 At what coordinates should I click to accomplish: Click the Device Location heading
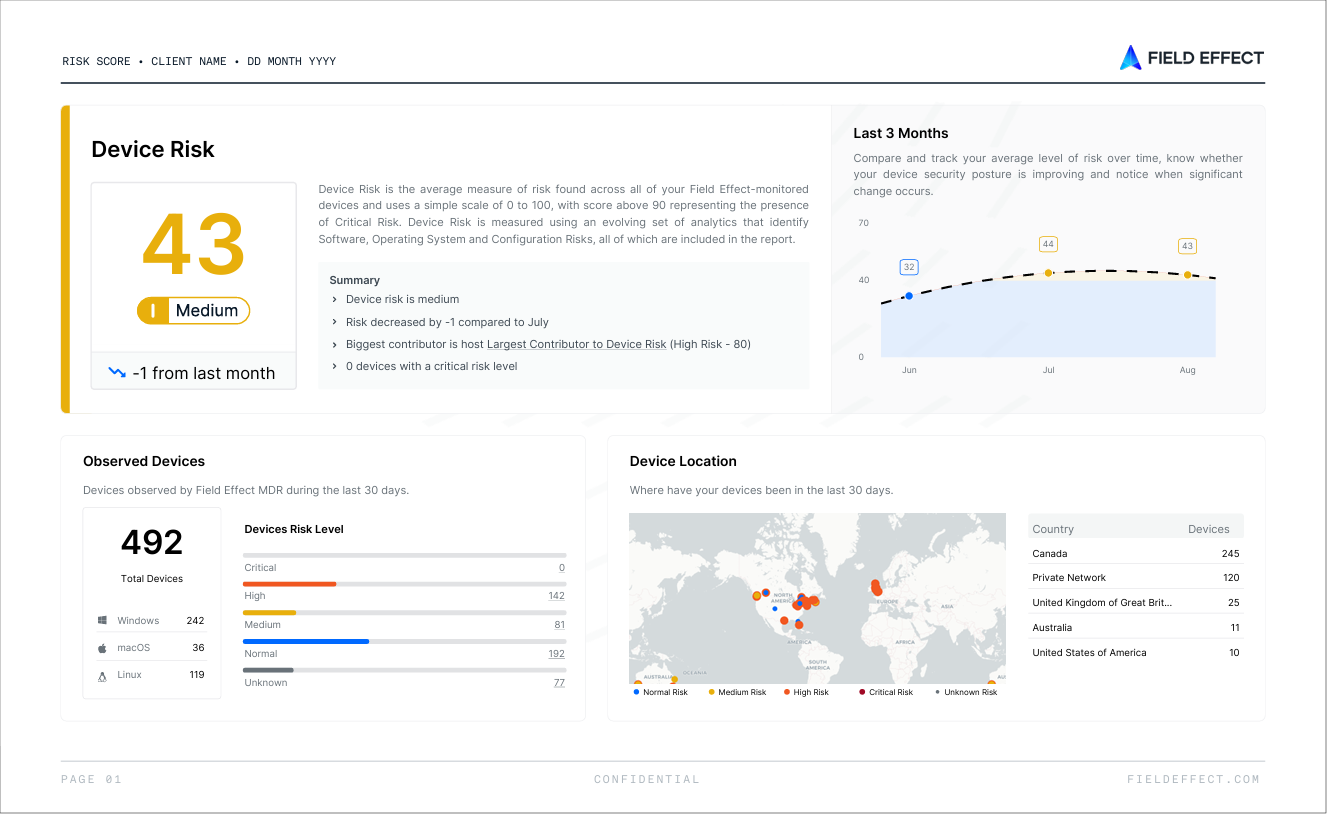pyautogui.click(x=683, y=461)
